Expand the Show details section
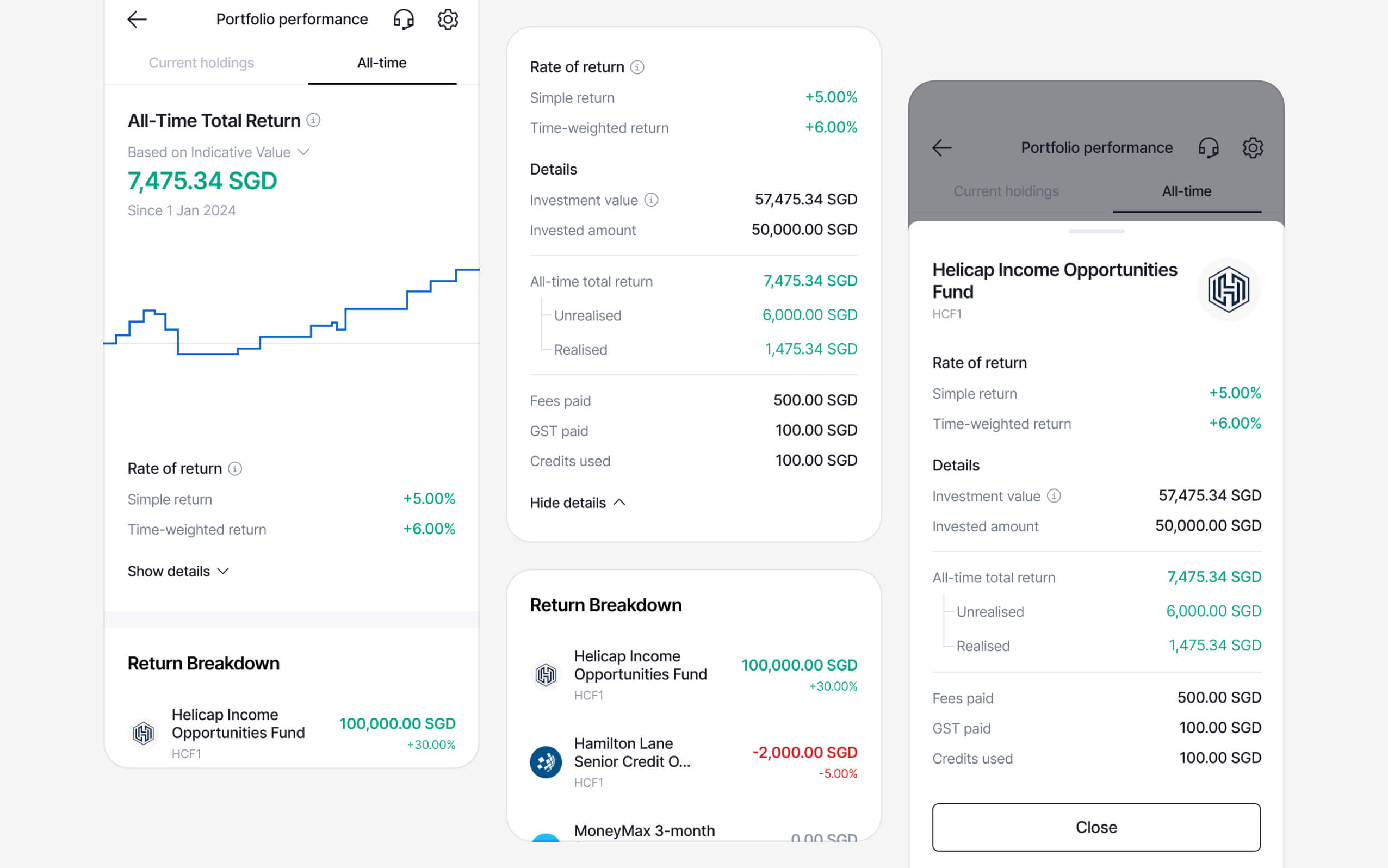The width and height of the screenshot is (1388, 868). tap(178, 571)
